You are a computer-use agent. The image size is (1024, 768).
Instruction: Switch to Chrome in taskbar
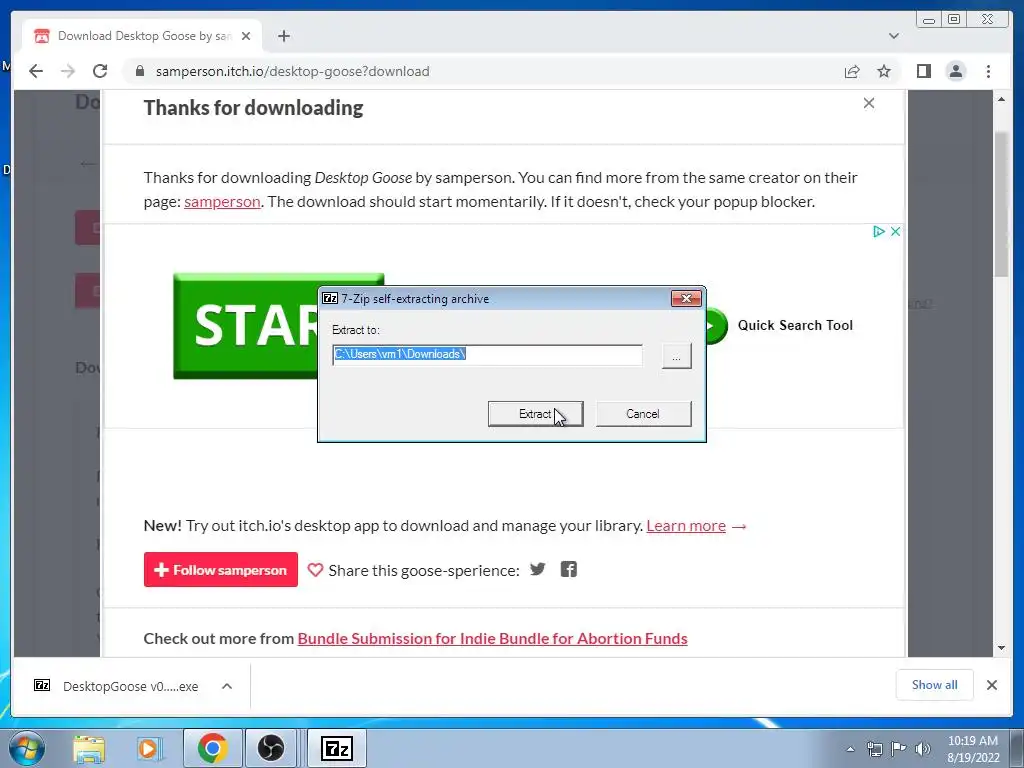(x=212, y=748)
